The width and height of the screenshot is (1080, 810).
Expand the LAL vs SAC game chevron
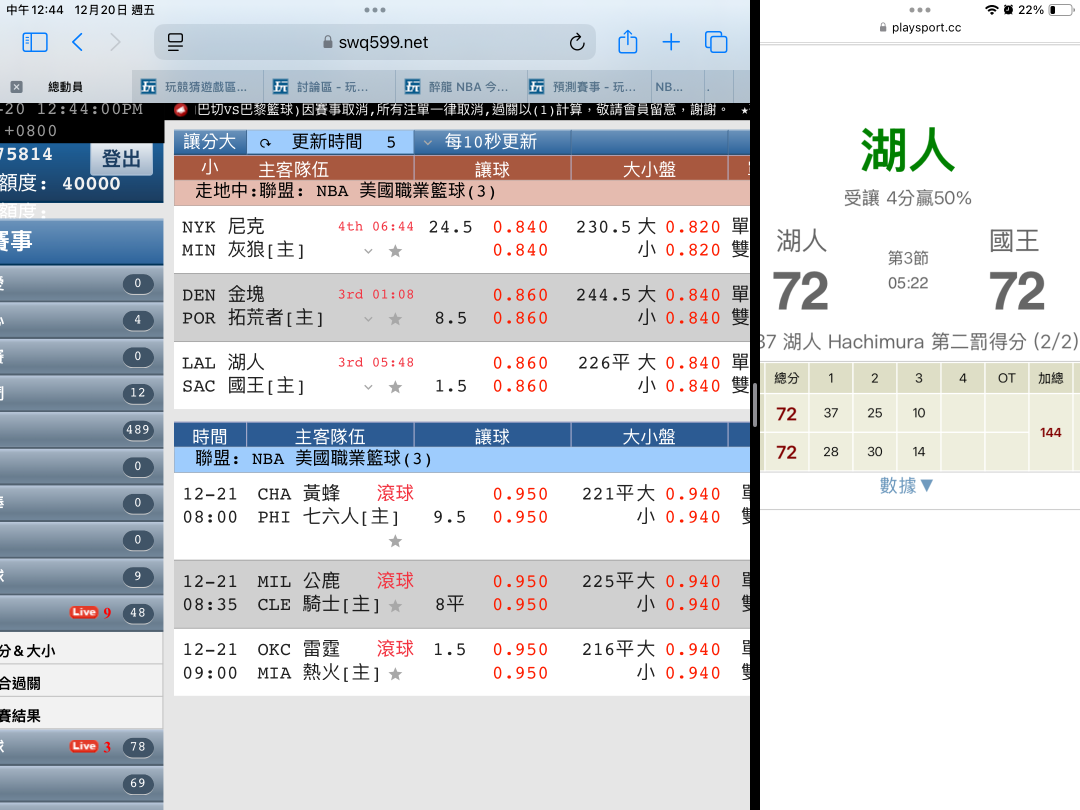click(368, 387)
